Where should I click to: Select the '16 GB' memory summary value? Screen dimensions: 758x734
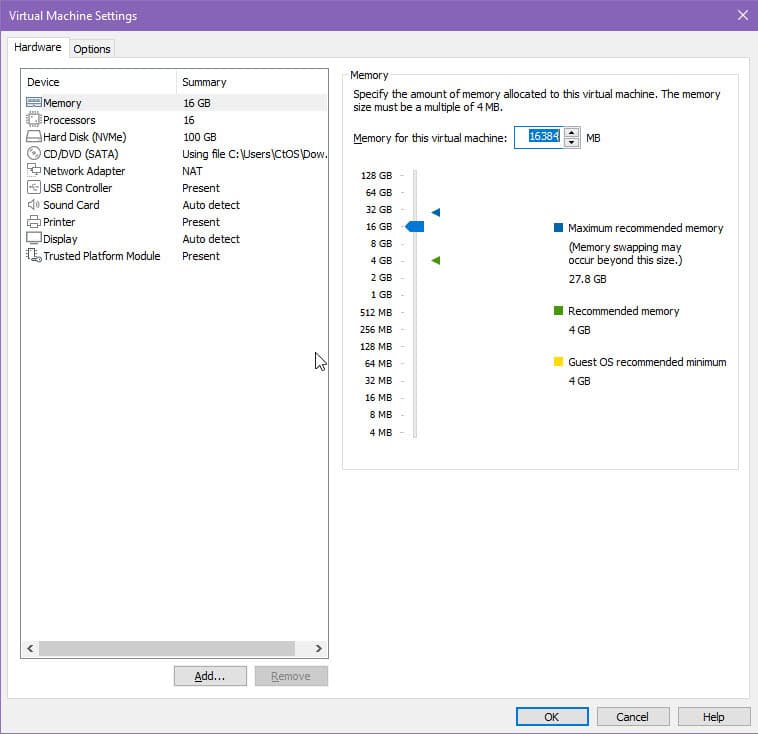(197, 103)
